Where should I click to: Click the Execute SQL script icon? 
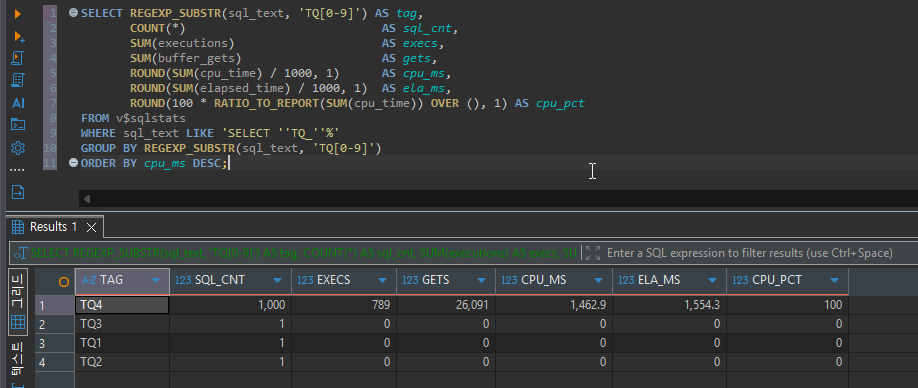pos(18,58)
